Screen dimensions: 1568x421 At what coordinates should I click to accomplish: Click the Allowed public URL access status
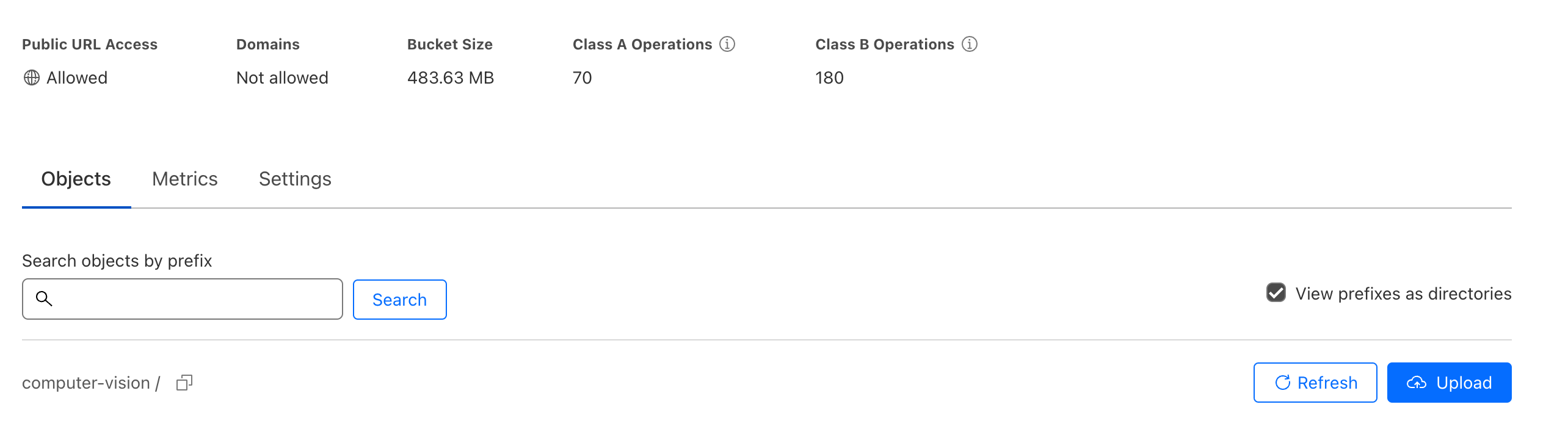77,77
